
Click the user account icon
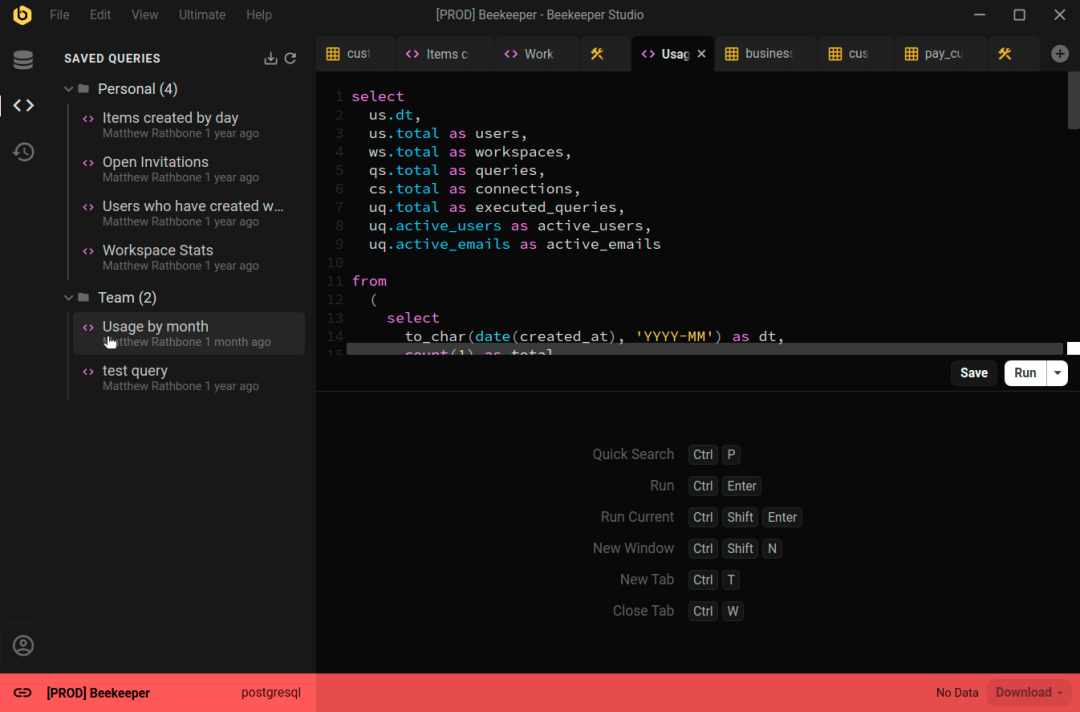23,646
